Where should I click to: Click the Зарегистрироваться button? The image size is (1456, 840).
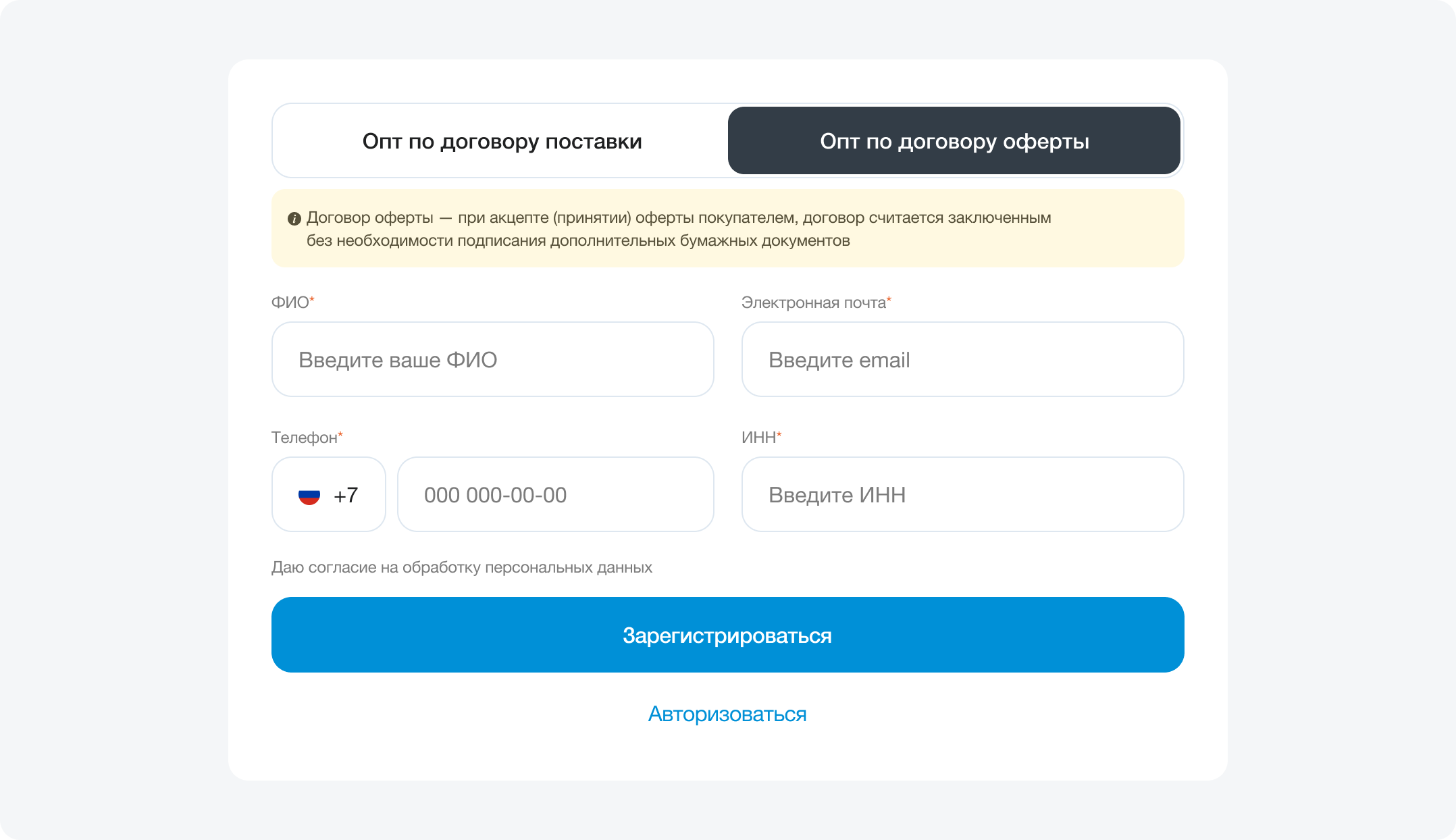coord(727,635)
